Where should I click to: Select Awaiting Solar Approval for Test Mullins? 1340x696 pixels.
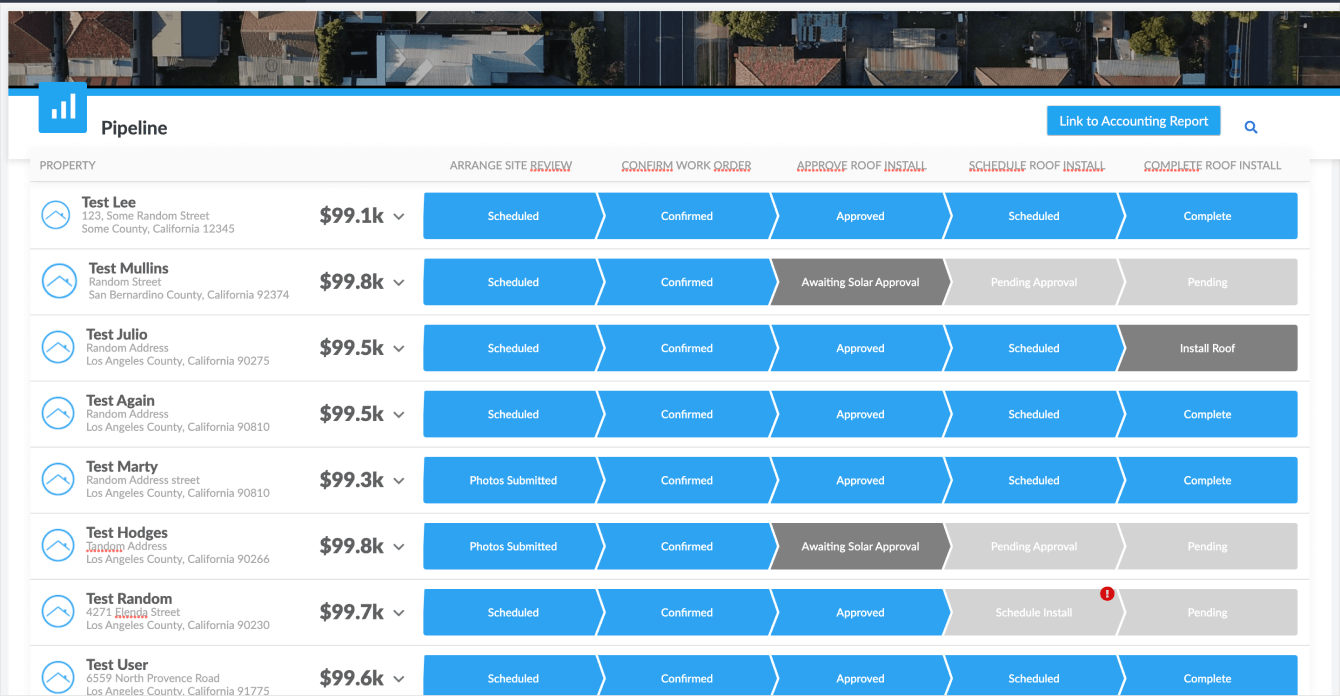pyautogui.click(x=860, y=282)
